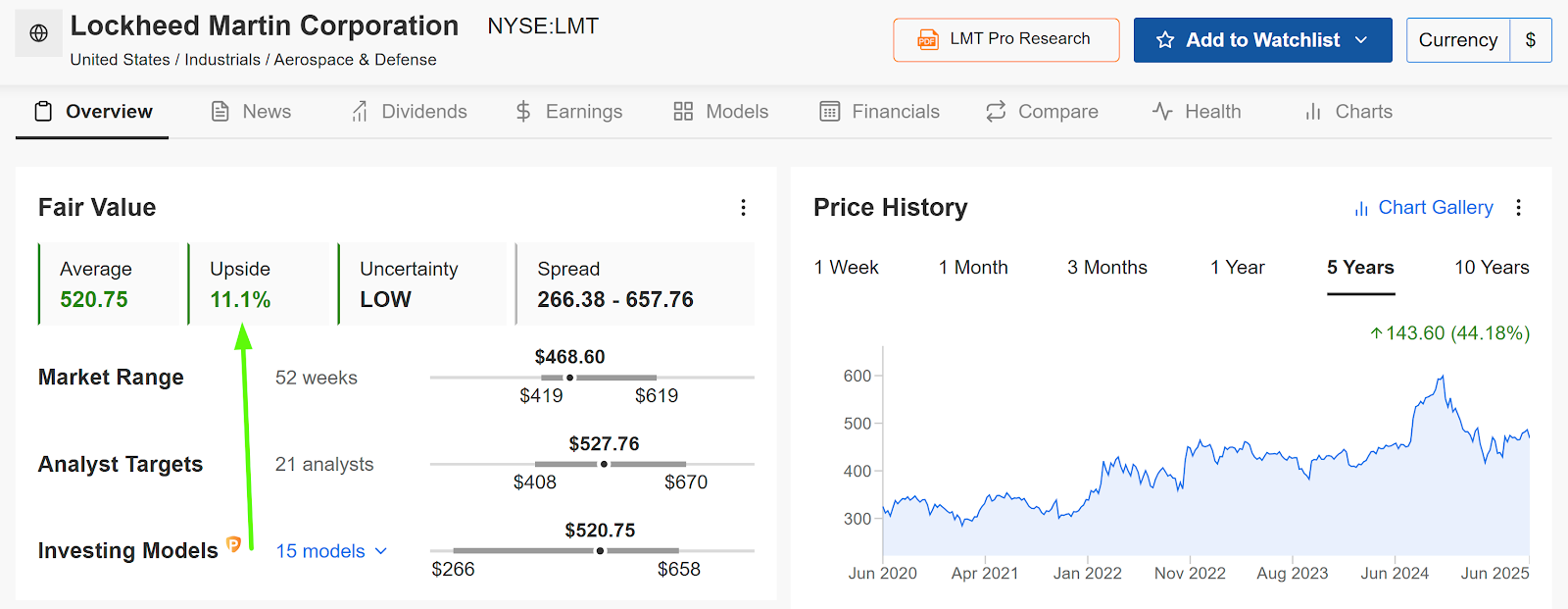Click the Investing Models label
Screen dimensions: 1568x609
pos(127,551)
